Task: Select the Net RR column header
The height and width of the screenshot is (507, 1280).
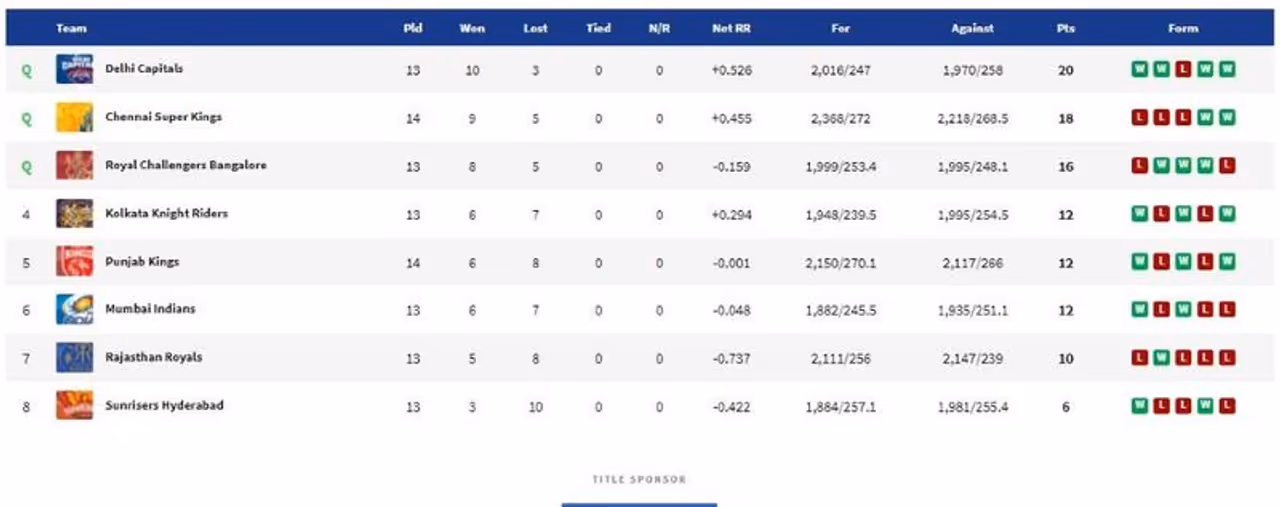Action: (731, 28)
